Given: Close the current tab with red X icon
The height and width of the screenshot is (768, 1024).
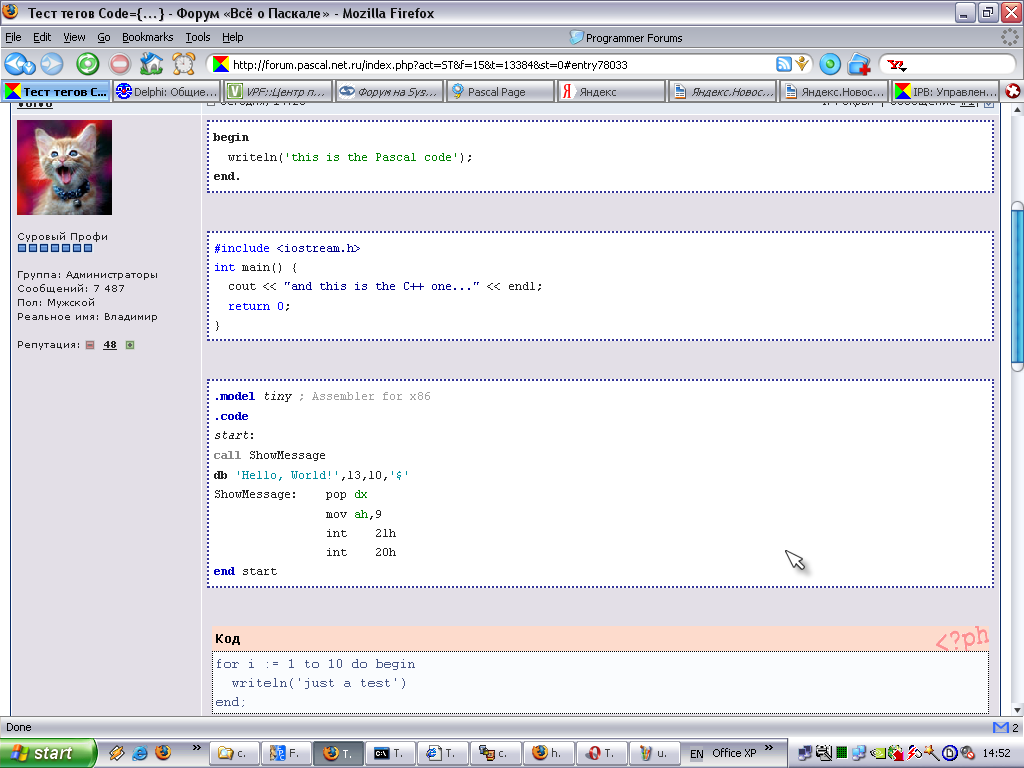Looking at the screenshot, I should [x=1012, y=91].
